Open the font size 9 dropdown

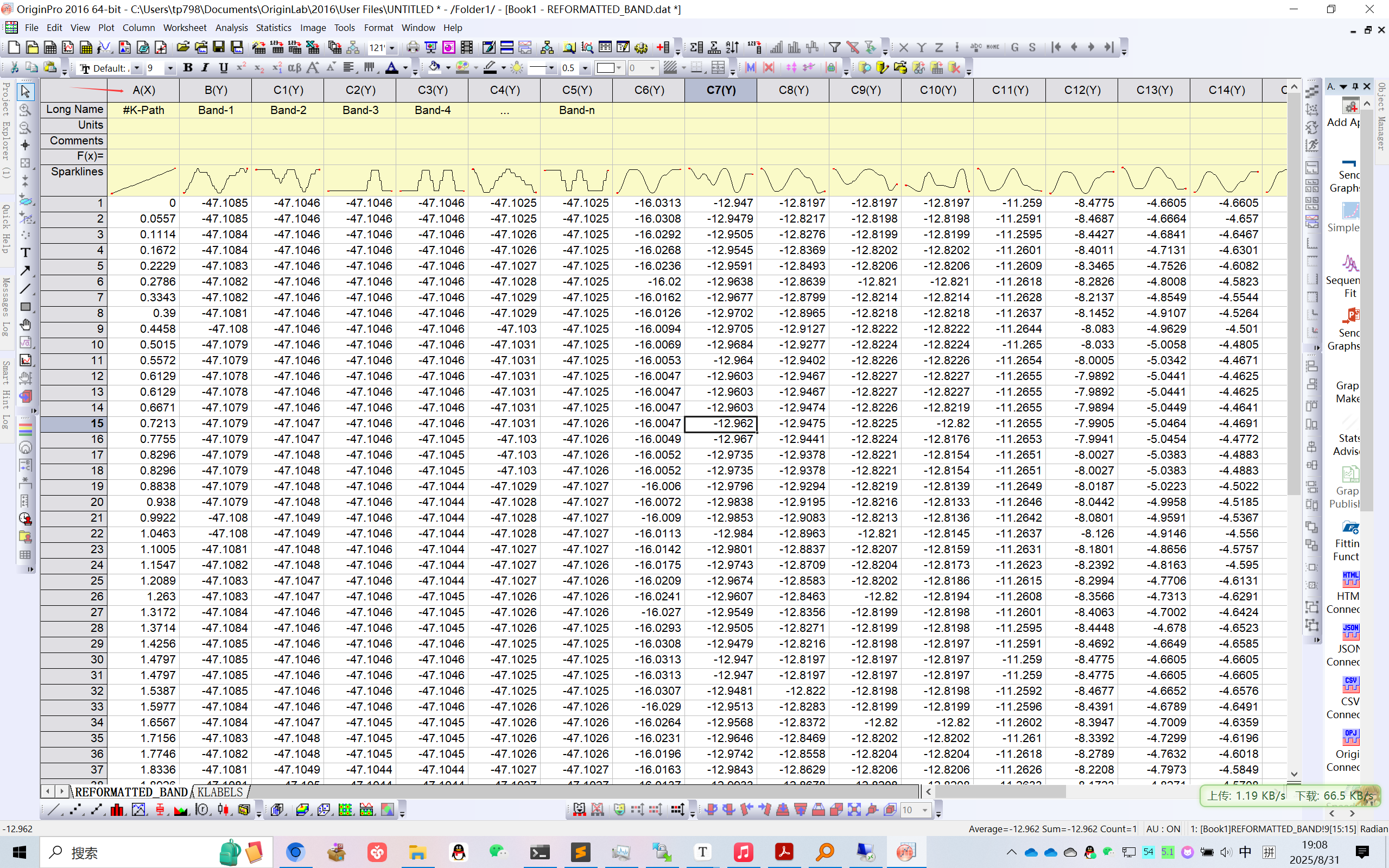point(170,68)
